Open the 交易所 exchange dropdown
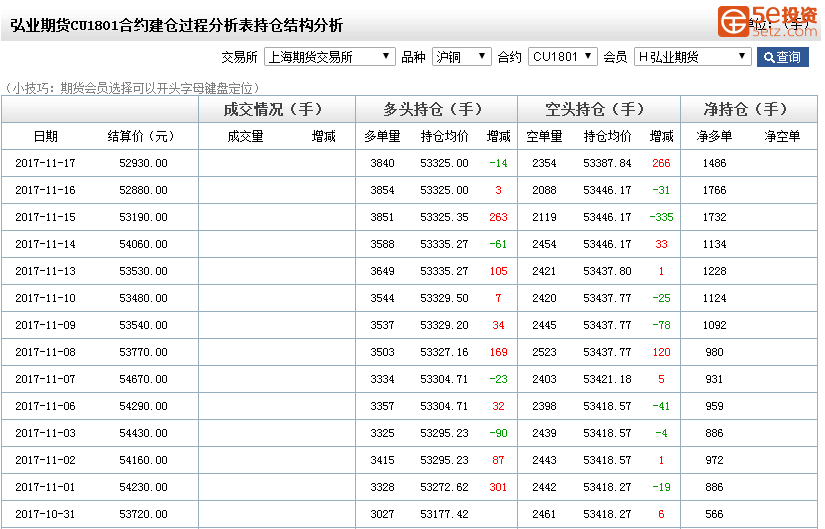 (329, 57)
